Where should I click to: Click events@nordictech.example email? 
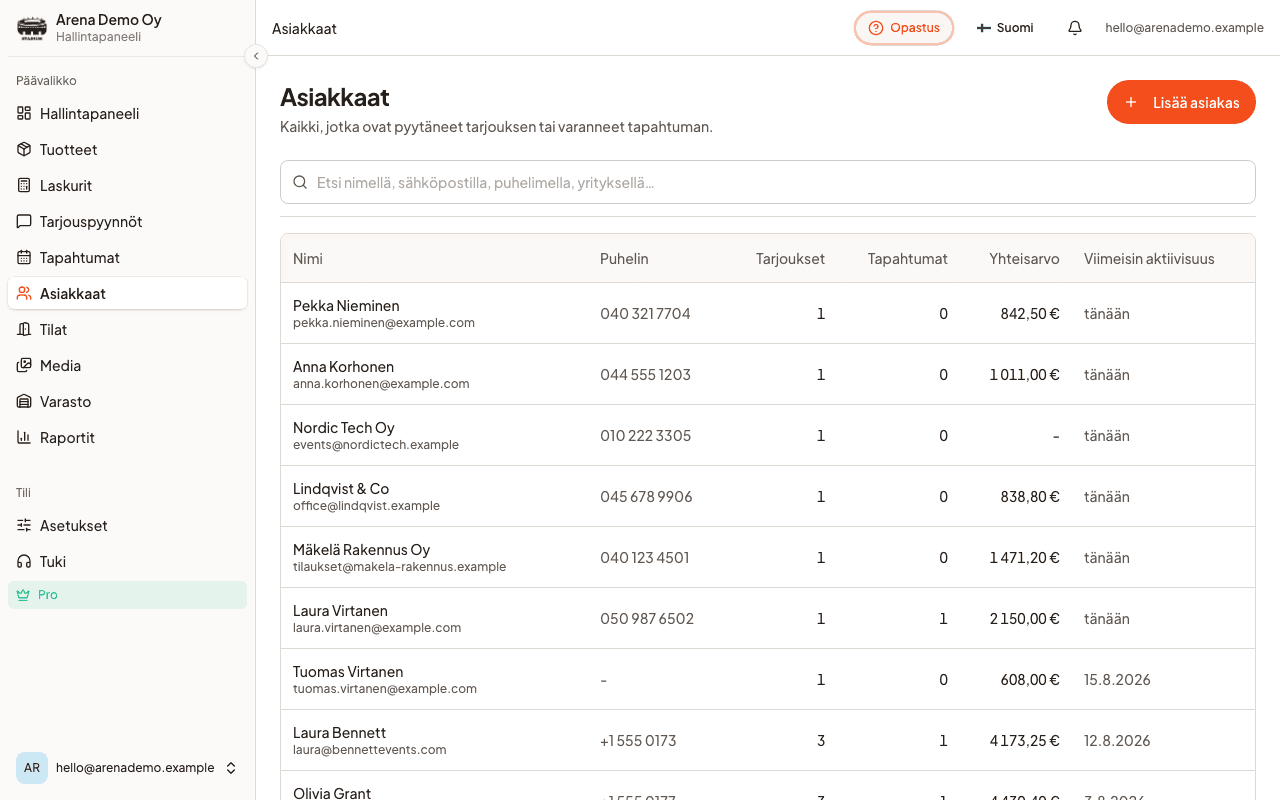(x=376, y=445)
